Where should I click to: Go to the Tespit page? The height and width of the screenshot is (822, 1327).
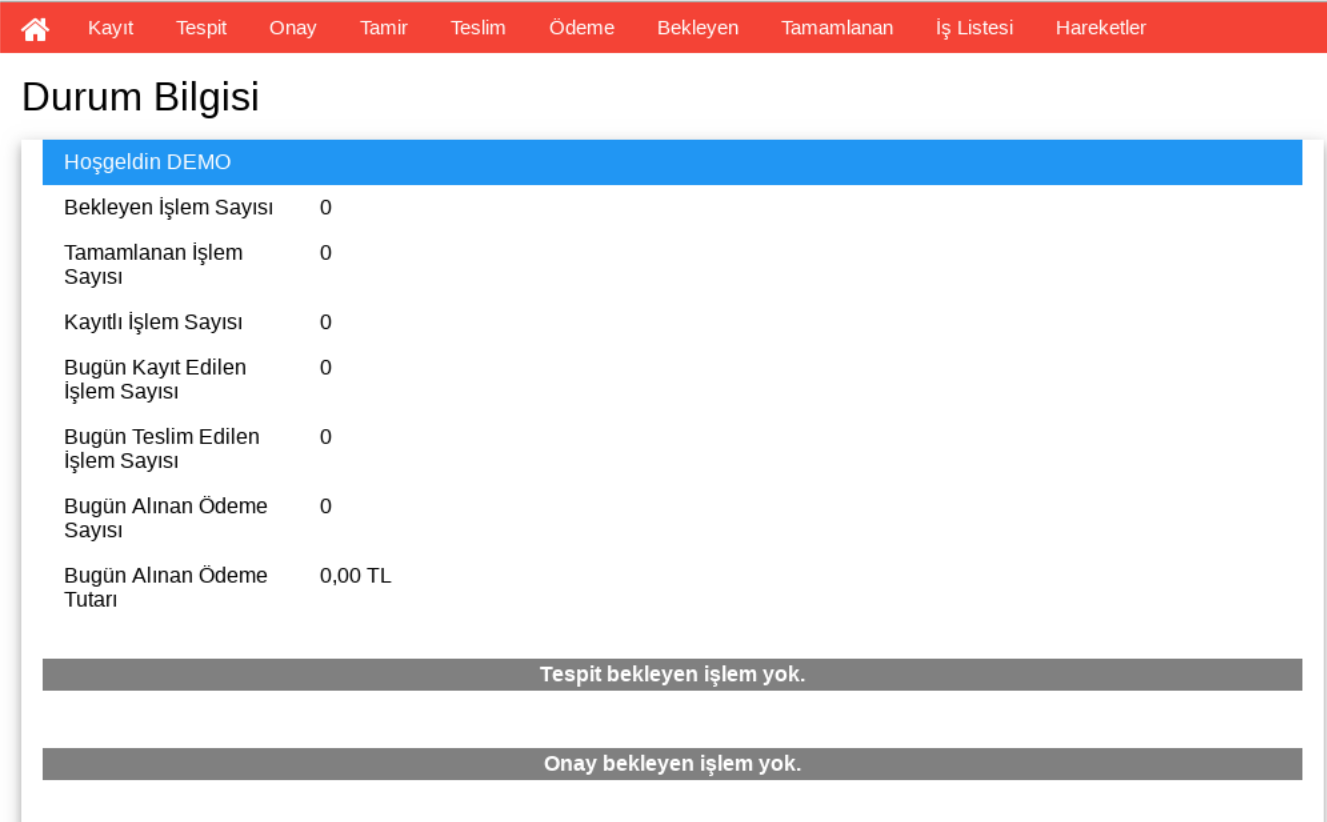pyautogui.click(x=201, y=28)
